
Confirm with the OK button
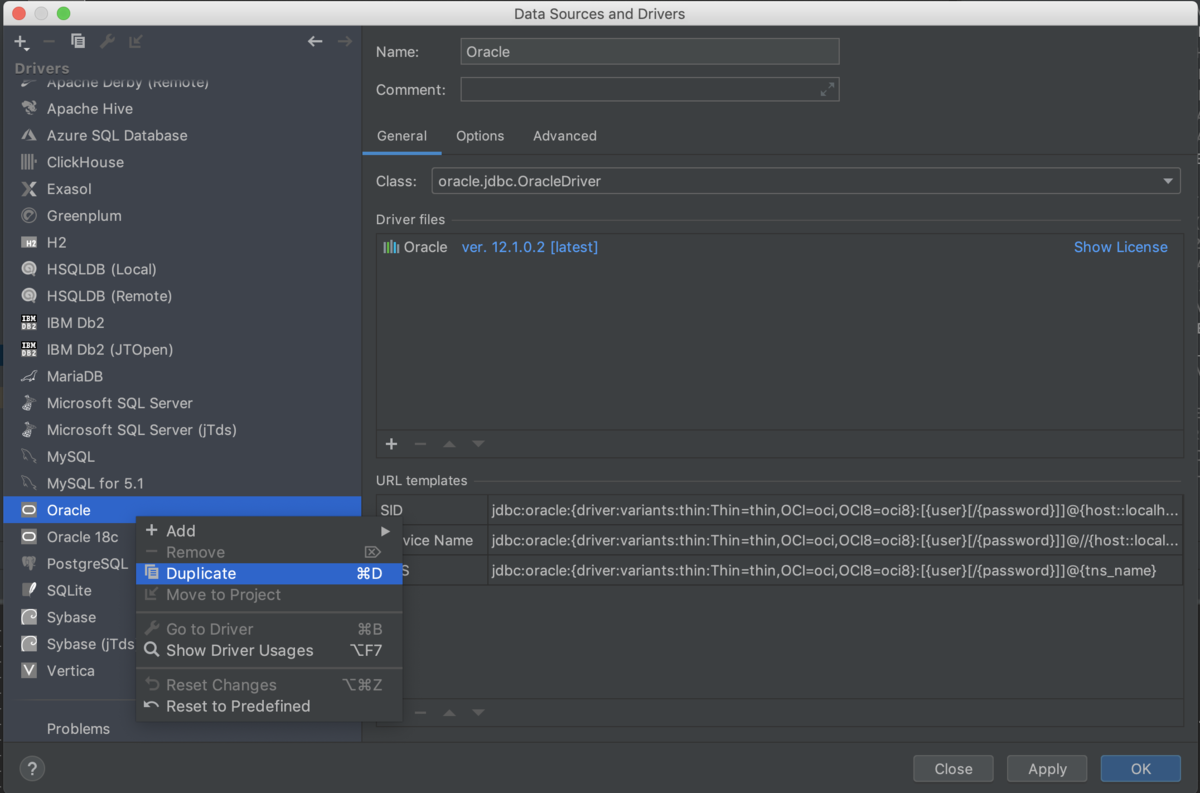point(1141,769)
